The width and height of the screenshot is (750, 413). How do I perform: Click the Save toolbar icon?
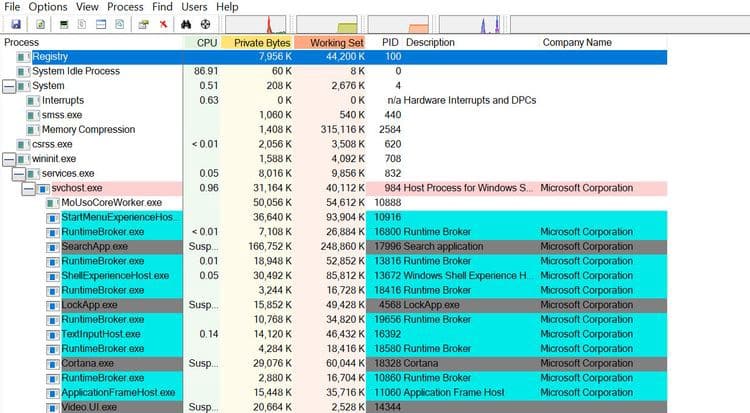tap(16, 24)
